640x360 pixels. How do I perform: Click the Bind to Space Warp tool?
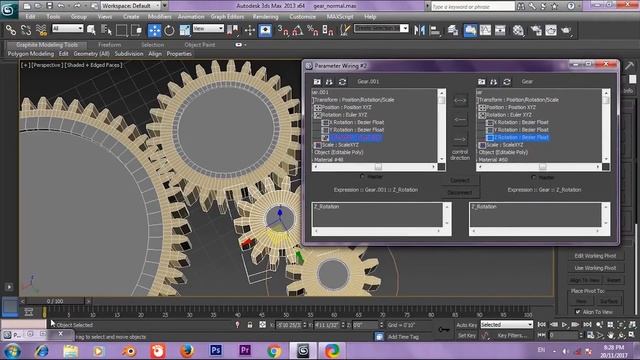tap(41, 30)
